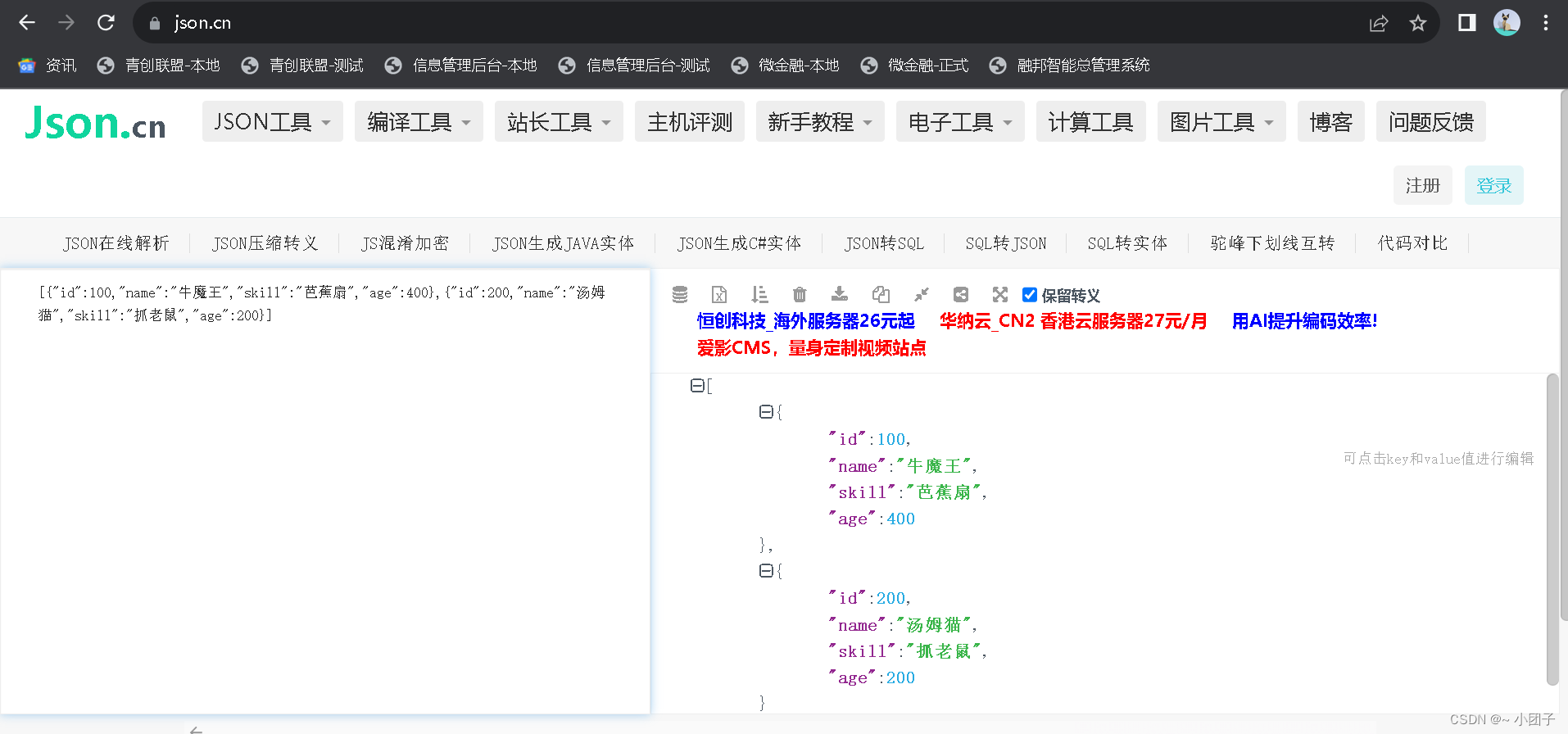Switch to SQL转实体 tab

pyautogui.click(x=1127, y=243)
